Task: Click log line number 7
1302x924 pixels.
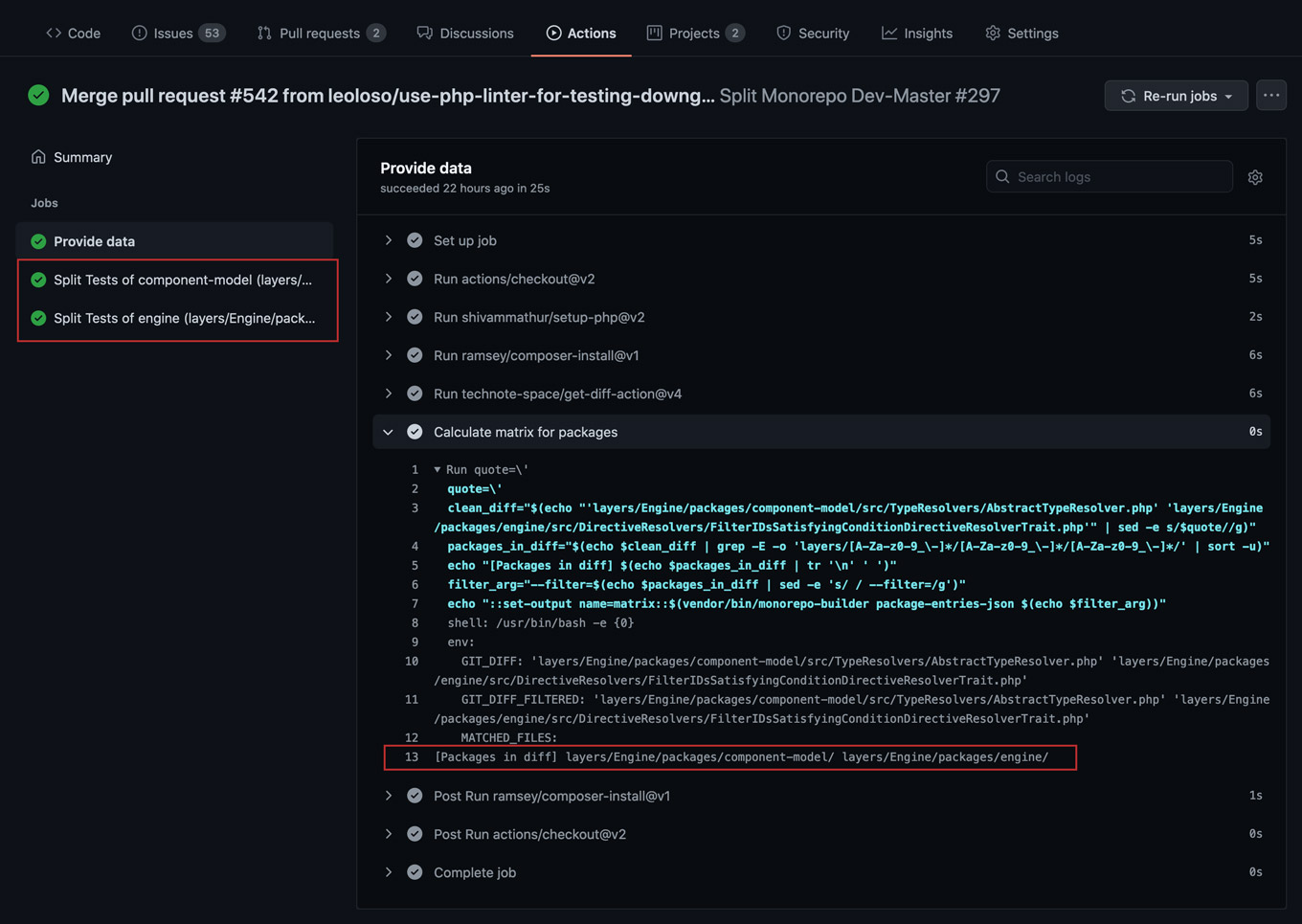Action: click(x=415, y=604)
